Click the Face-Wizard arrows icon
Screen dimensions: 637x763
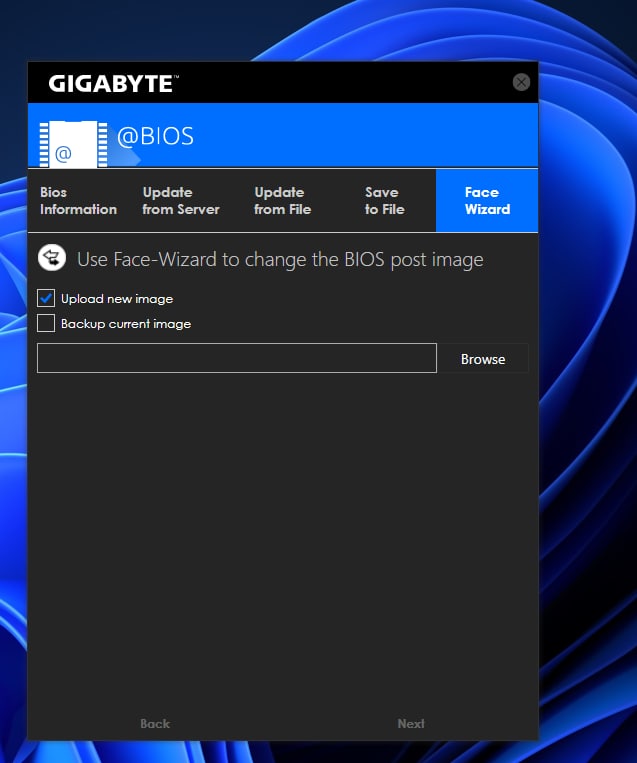(52, 257)
